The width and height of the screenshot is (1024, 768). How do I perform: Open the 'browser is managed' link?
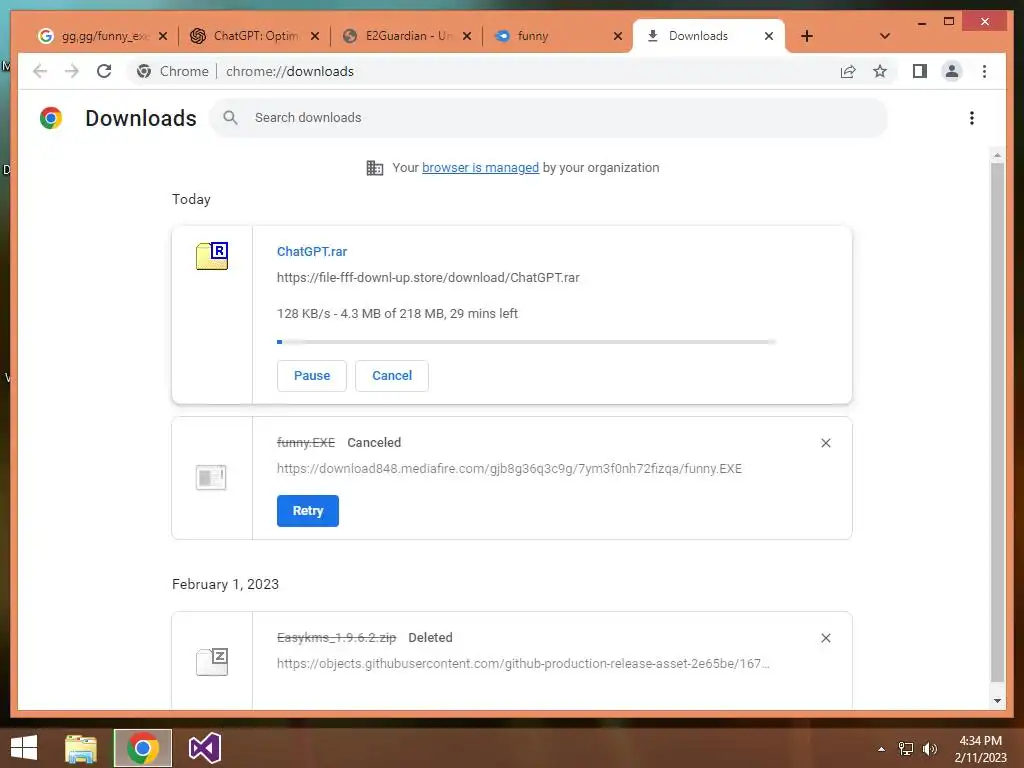click(481, 168)
